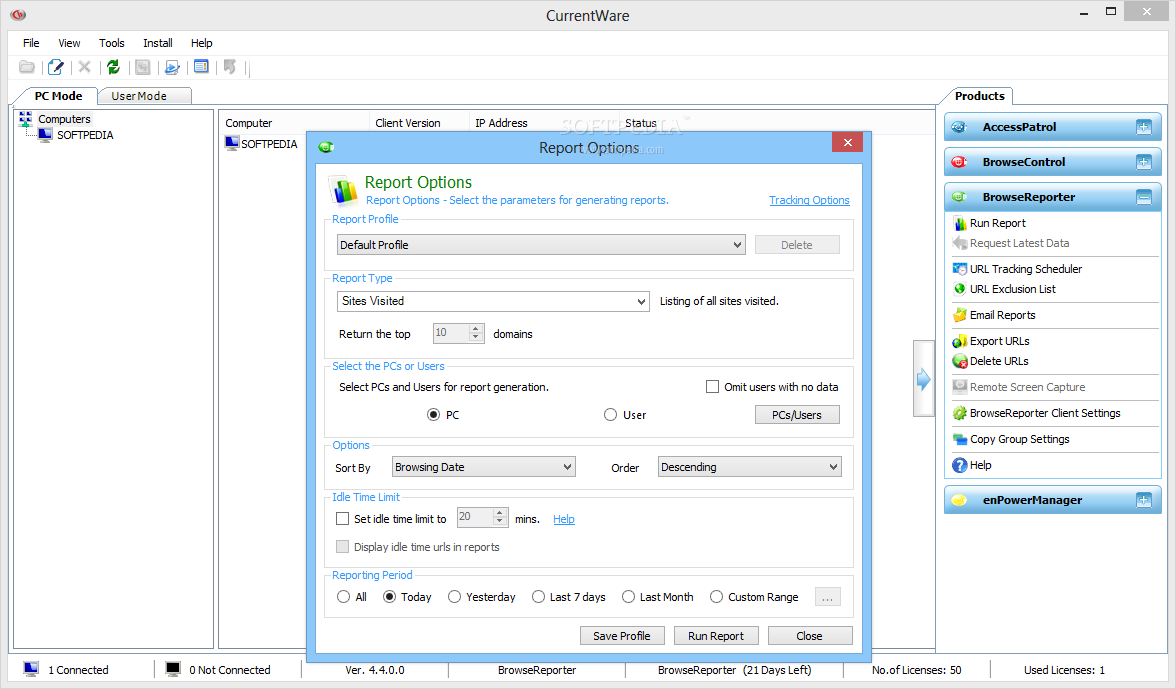Screen dimensions: 1176x689
Task: Click the Export URLs icon
Action: click(x=960, y=341)
